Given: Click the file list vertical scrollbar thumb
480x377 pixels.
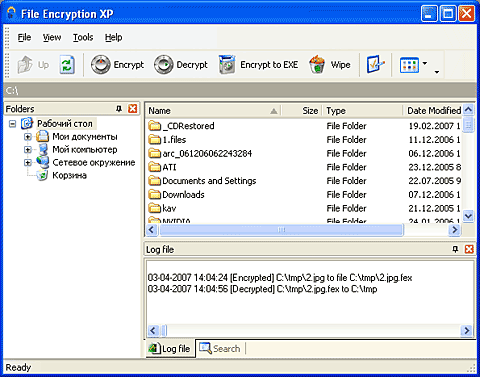Looking at the screenshot, I should click(468, 125).
